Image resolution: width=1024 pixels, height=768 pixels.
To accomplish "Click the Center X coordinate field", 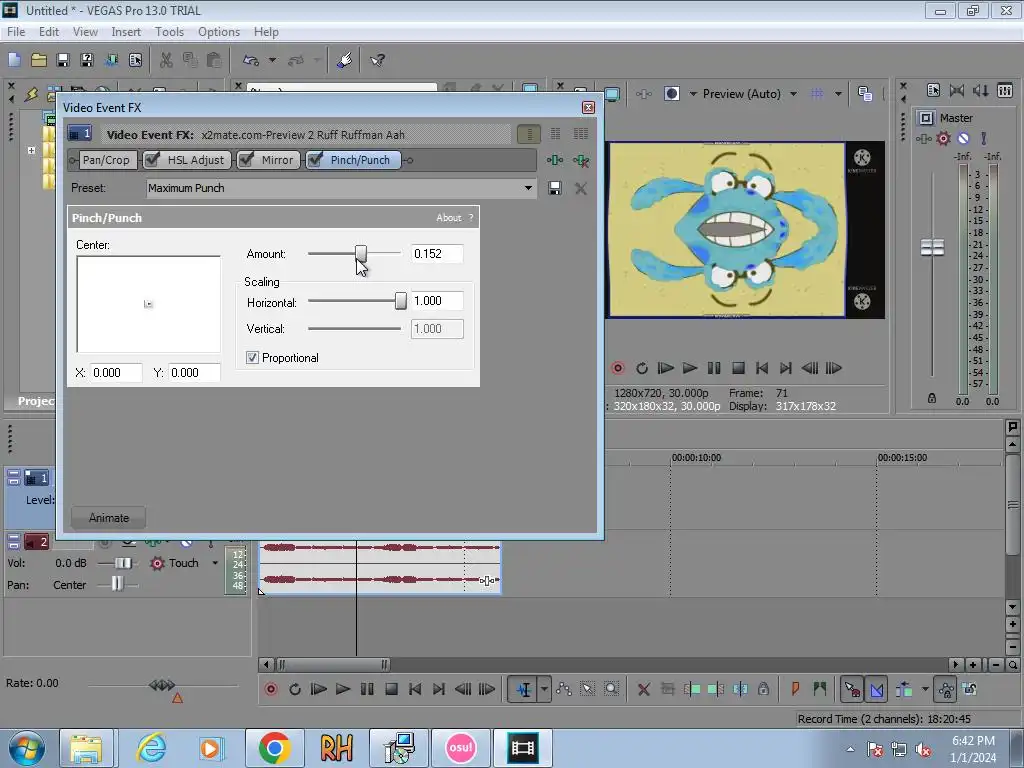I will click(x=116, y=373).
